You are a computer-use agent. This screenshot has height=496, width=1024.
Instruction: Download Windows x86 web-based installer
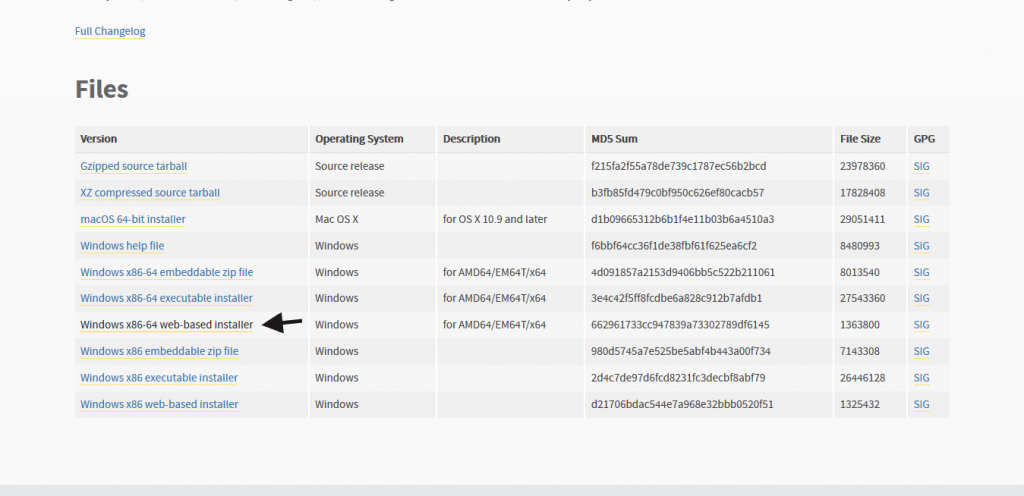(159, 404)
